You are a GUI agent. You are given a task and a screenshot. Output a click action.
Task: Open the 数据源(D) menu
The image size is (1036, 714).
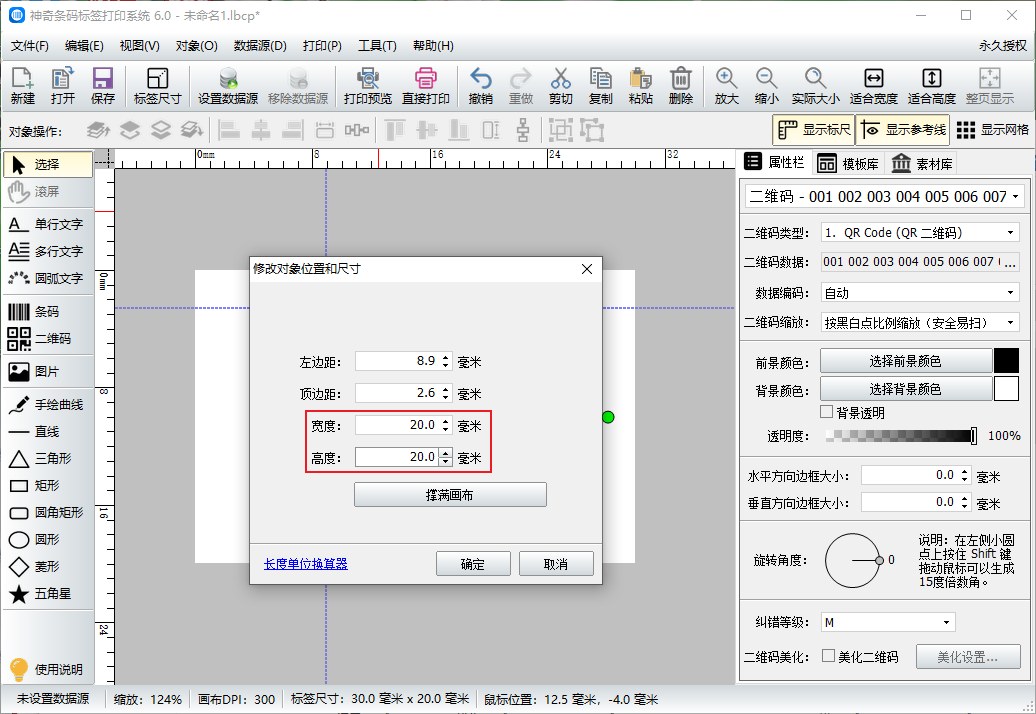coord(260,46)
